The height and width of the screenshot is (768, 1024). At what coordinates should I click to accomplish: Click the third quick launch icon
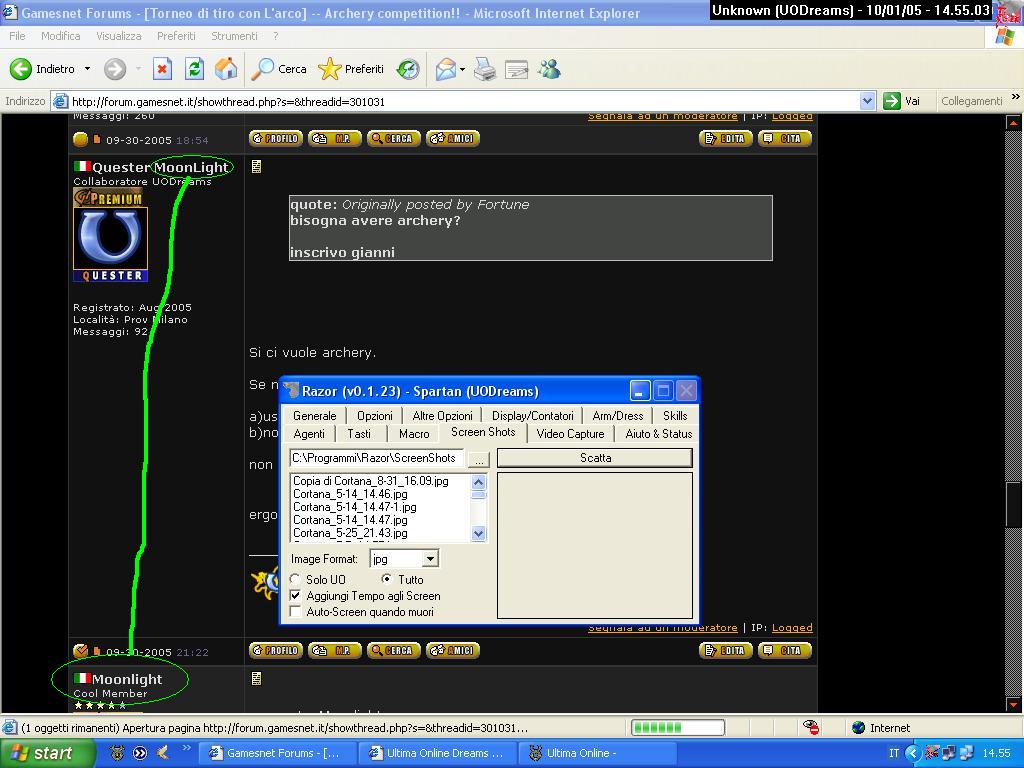point(162,753)
